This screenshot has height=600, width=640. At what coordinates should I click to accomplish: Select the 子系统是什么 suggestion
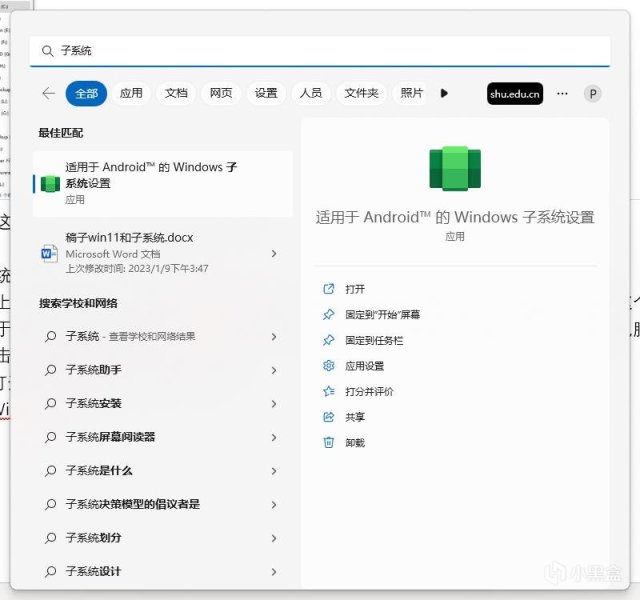pos(162,471)
